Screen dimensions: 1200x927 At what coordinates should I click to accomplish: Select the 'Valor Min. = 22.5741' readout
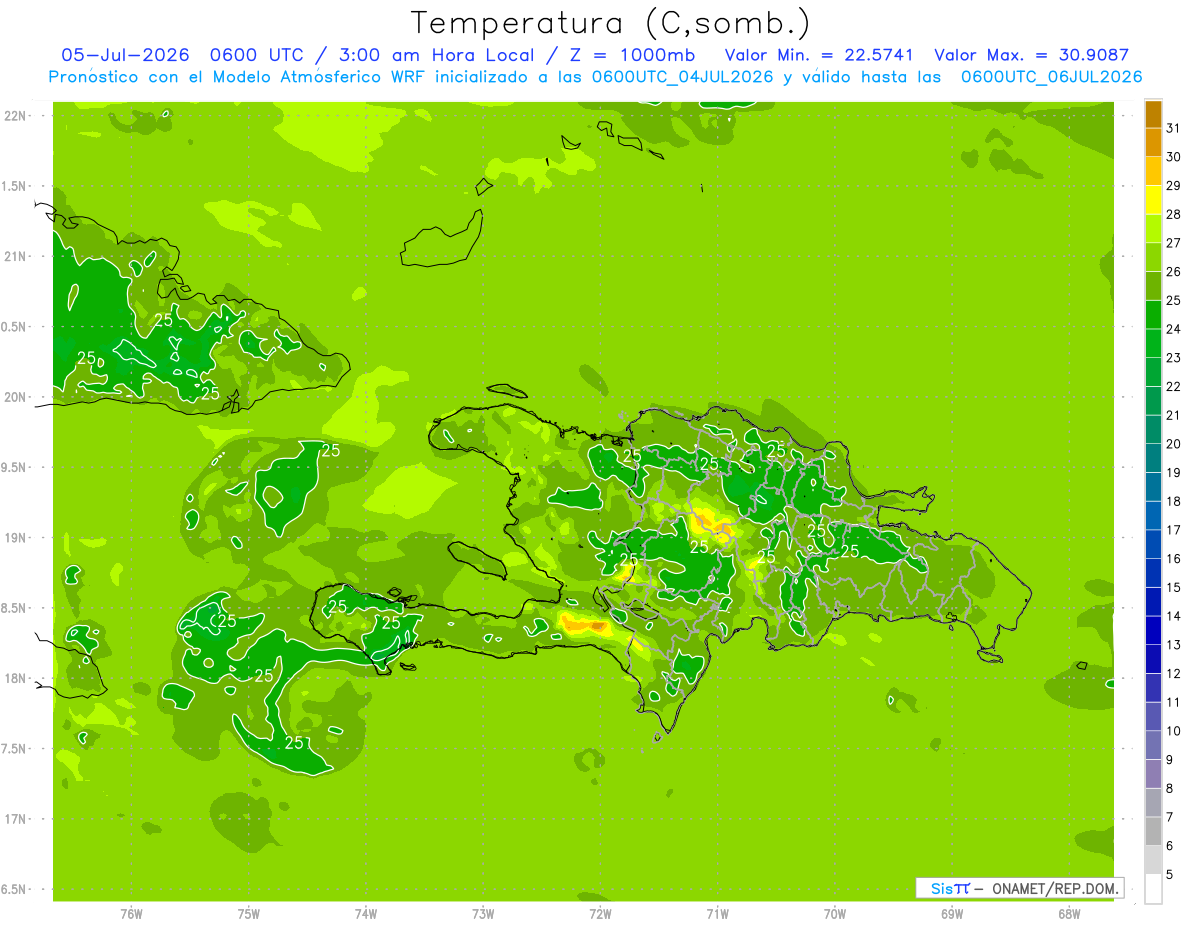point(818,55)
